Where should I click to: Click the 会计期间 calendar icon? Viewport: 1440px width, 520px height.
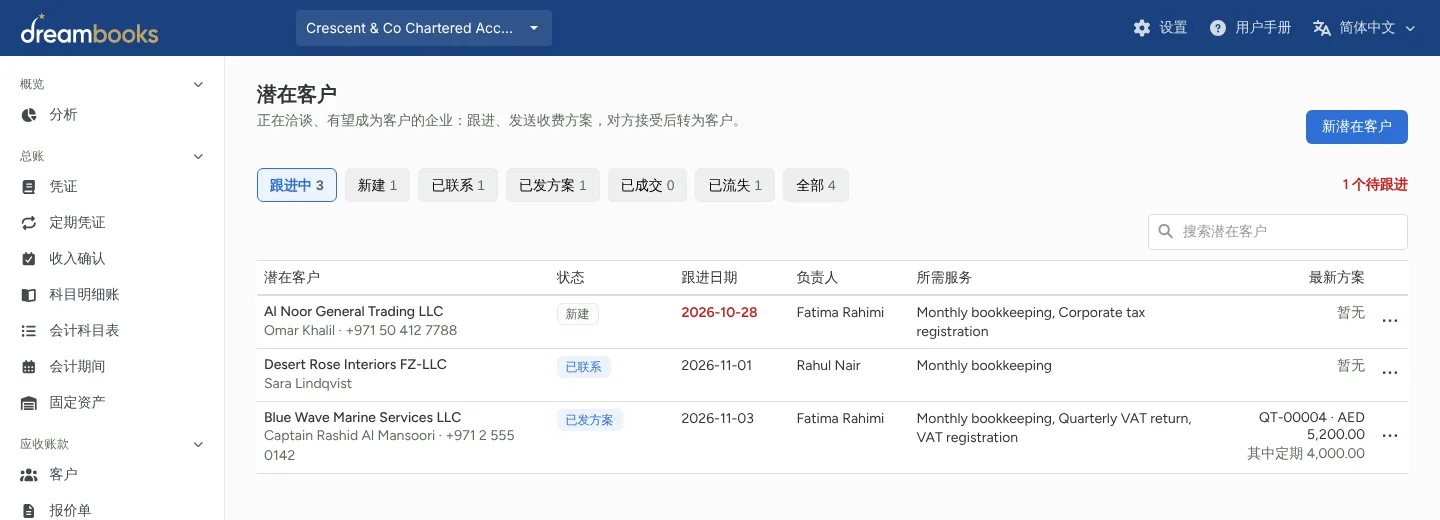point(29,367)
